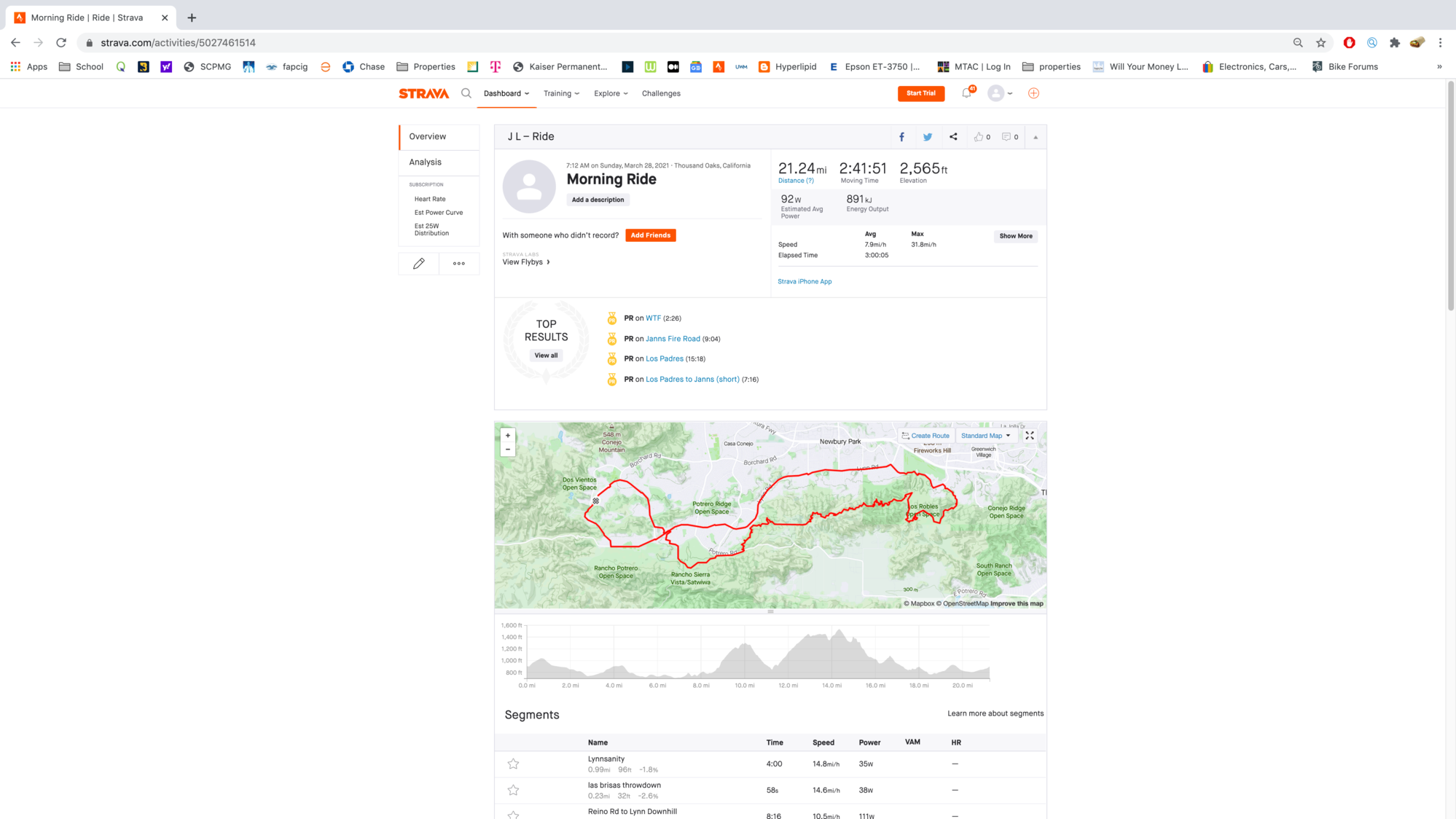Click Show More stats button
Image resolution: width=1456 pixels, height=819 pixels.
coord(1015,236)
